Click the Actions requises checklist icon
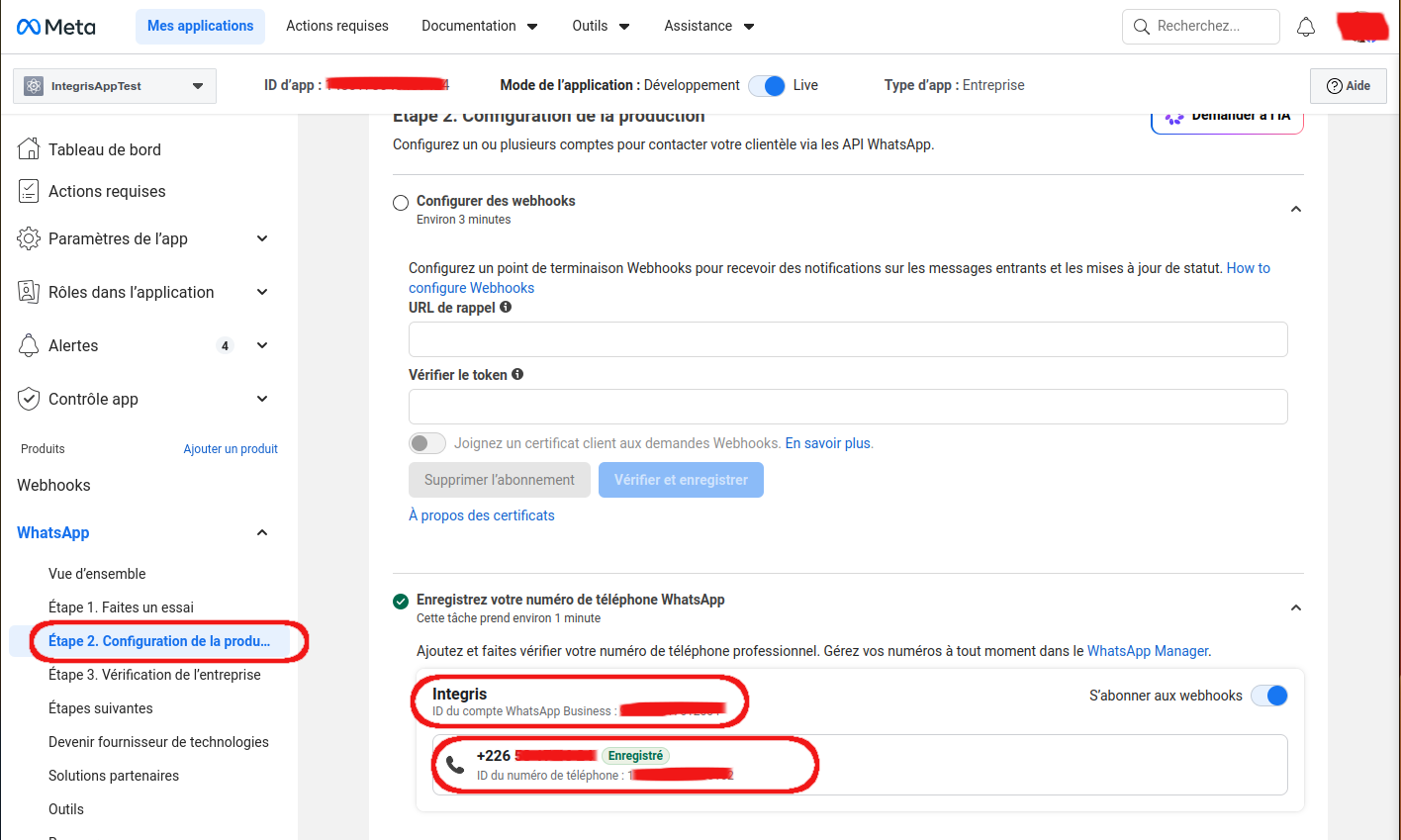 pyautogui.click(x=29, y=191)
